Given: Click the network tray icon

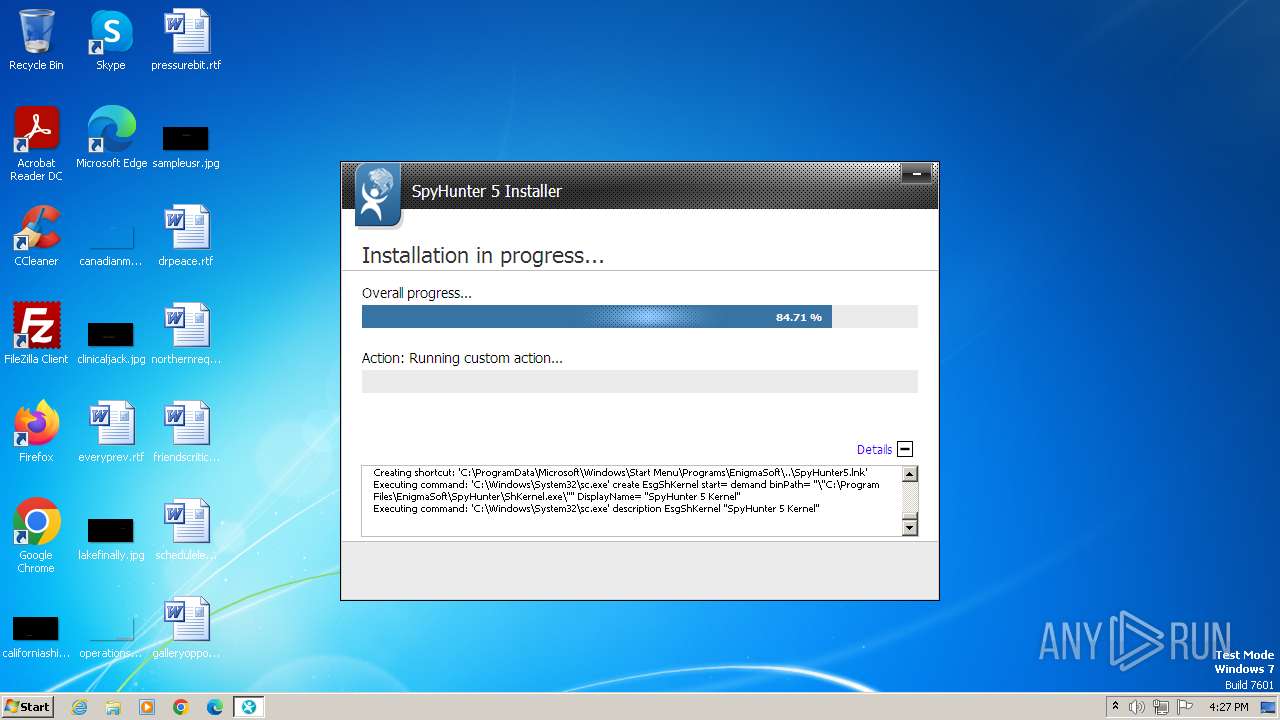Looking at the screenshot, I should (1161, 707).
